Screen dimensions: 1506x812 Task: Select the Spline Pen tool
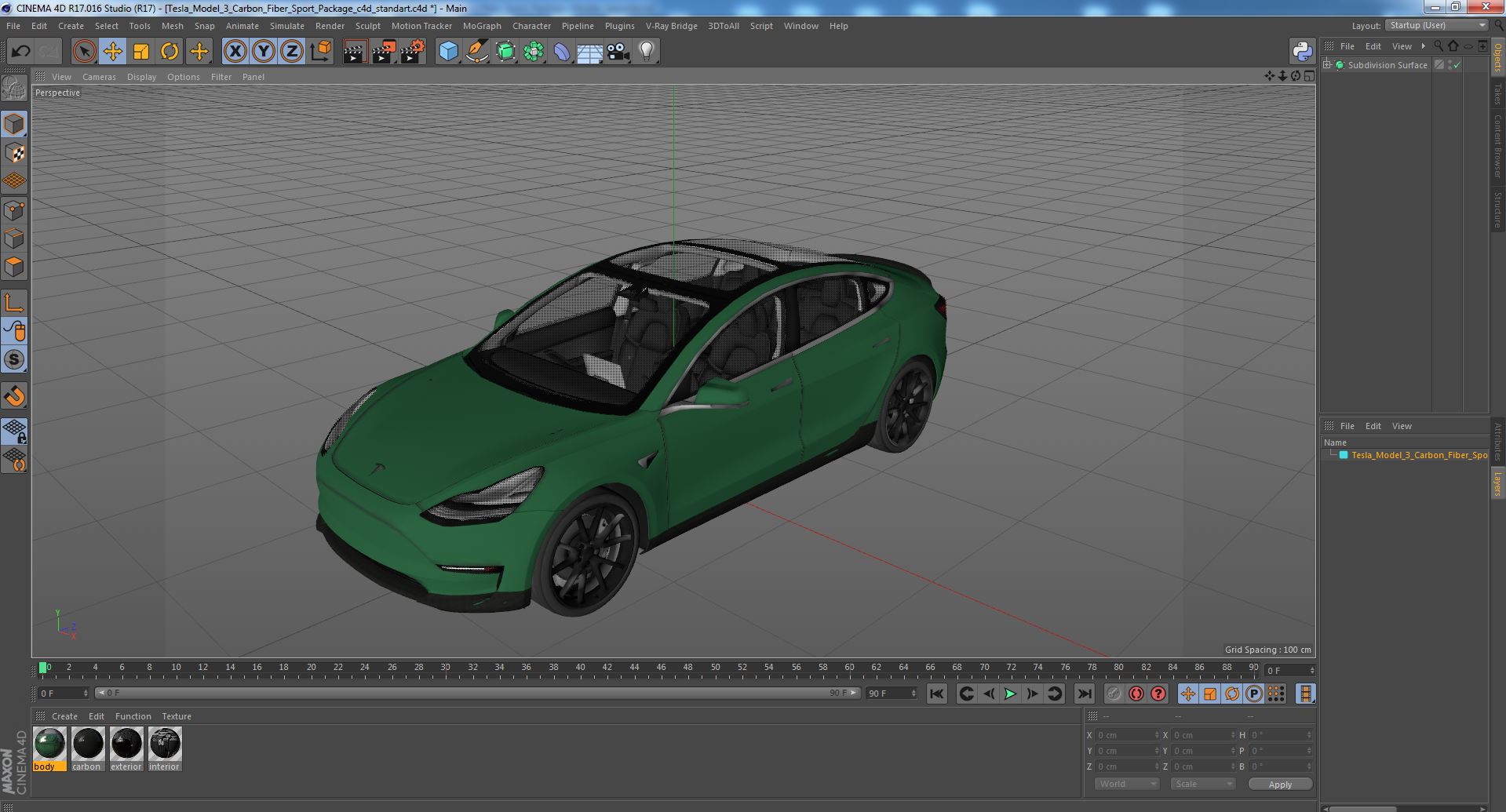pyautogui.click(x=476, y=52)
